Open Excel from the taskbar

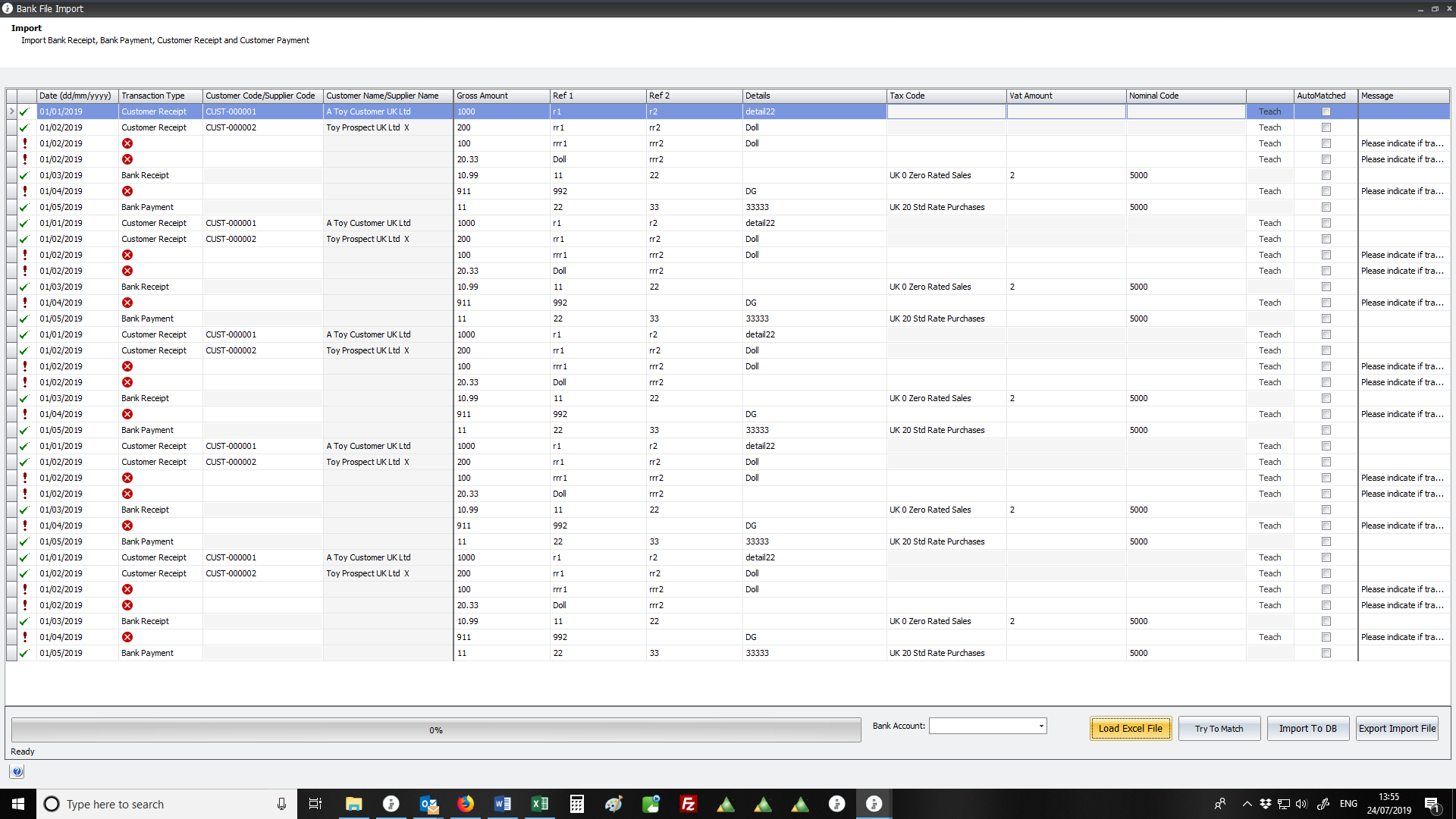(x=539, y=804)
